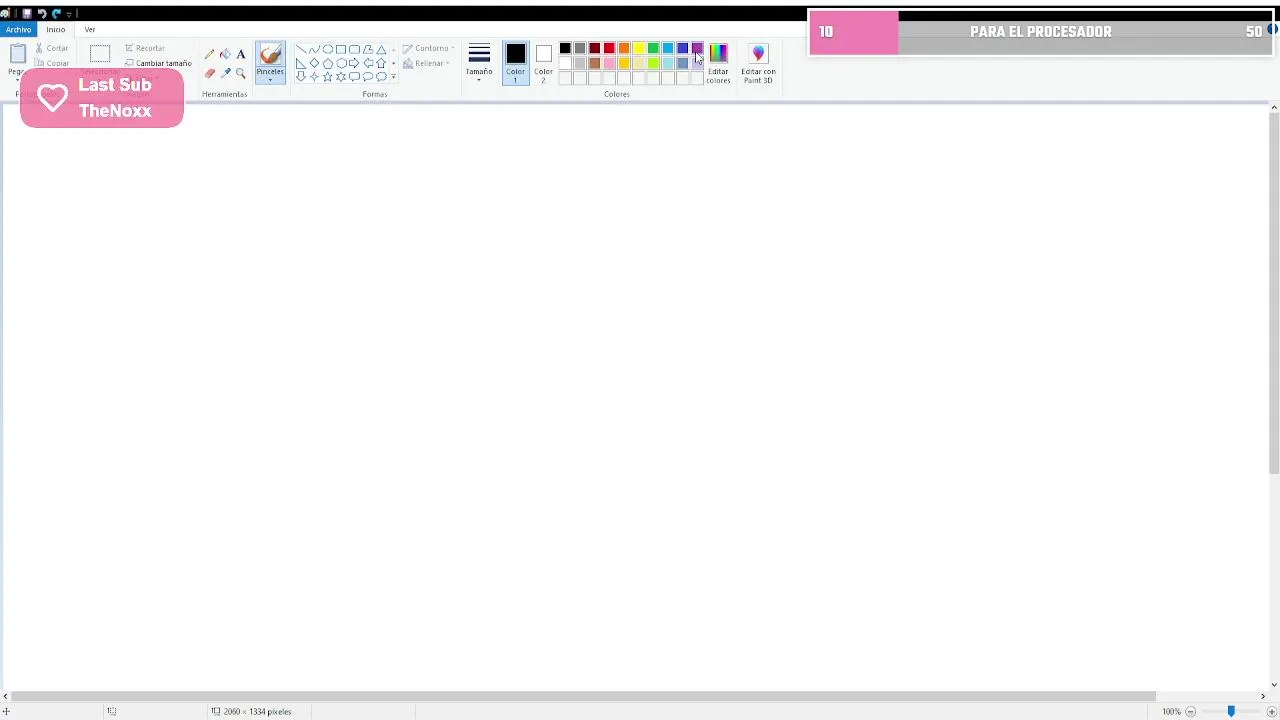Screen dimensions: 1280x720
Task: Pick the Oval shape in Formas
Action: (x=327, y=49)
